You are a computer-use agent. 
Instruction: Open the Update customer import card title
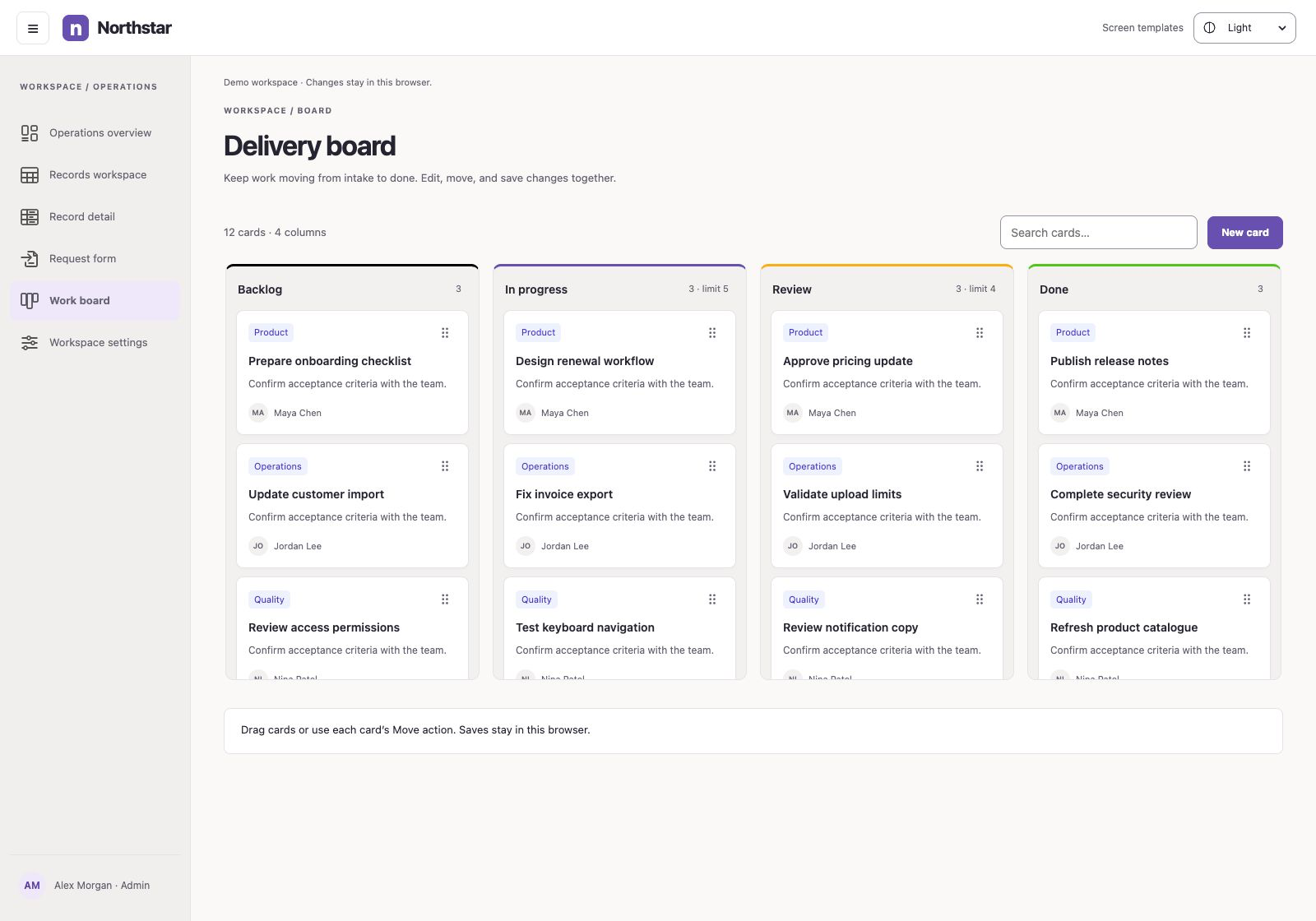pos(316,494)
